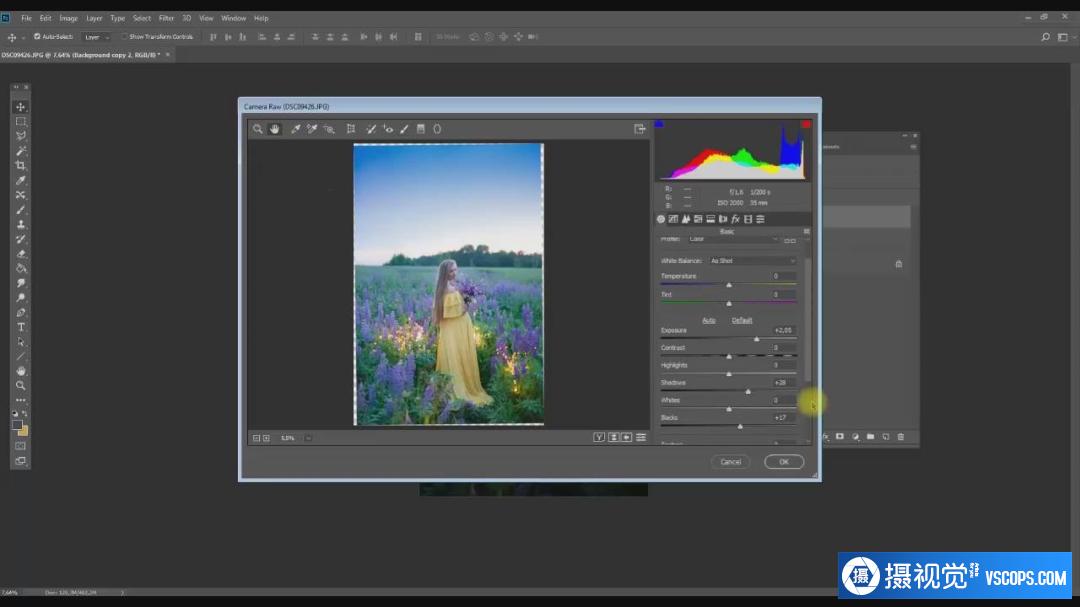Toggle the highlight clipping warning on histogram
1080x607 pixels.
(x=805, y=124)
